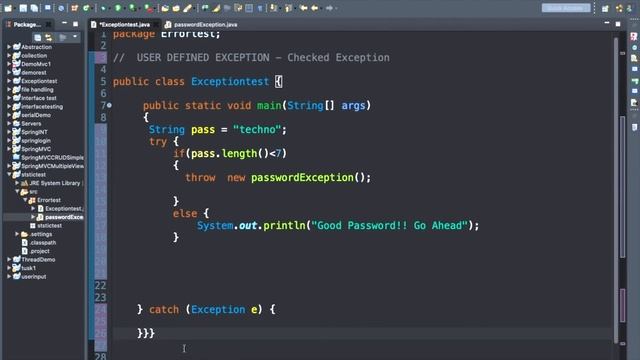Click the External Tools run icon
Image resolution: width=640 pixels, height=360 pixels.
point(148,8)
